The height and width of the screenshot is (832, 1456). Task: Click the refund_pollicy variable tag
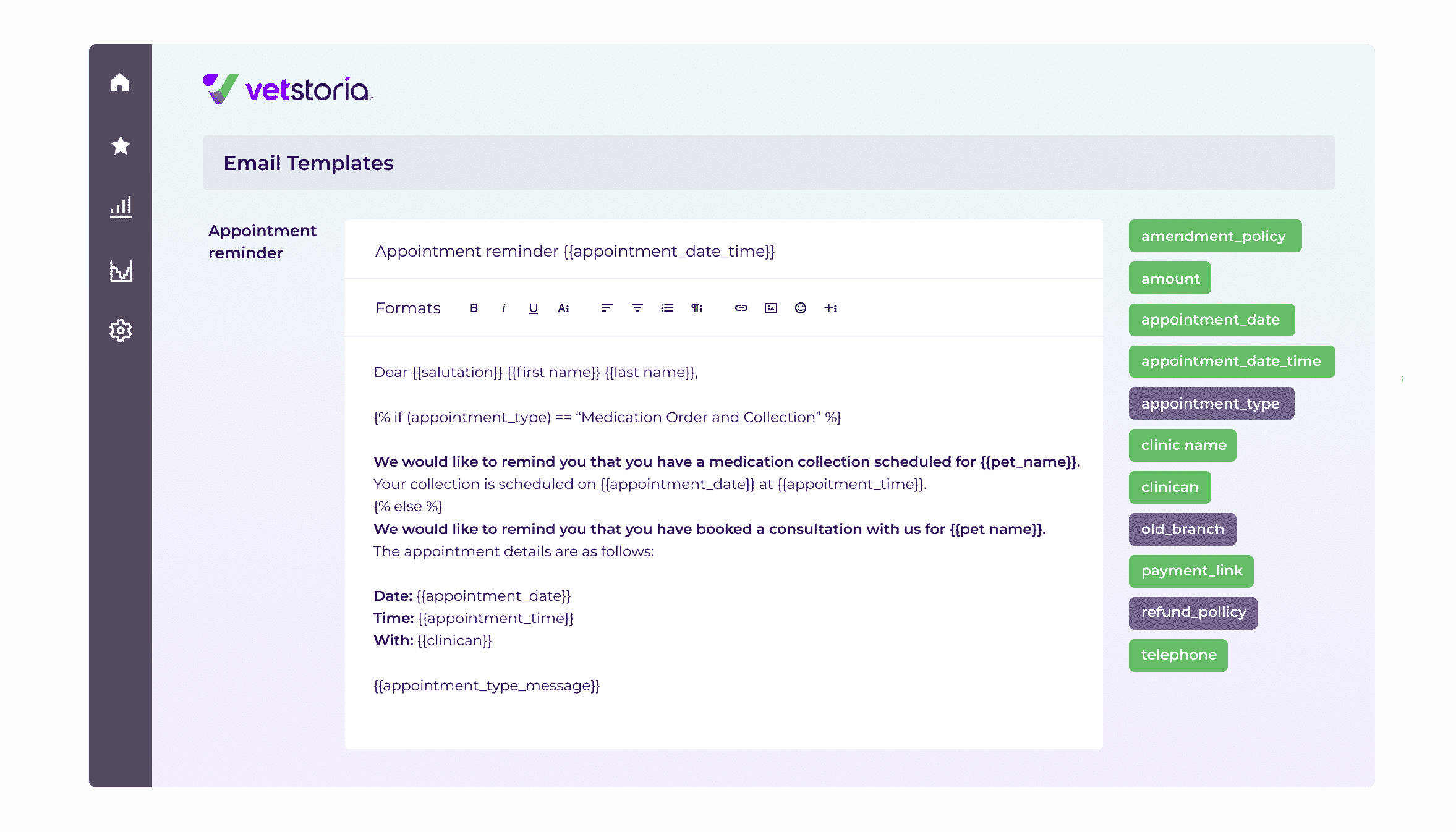point(1192,613)
